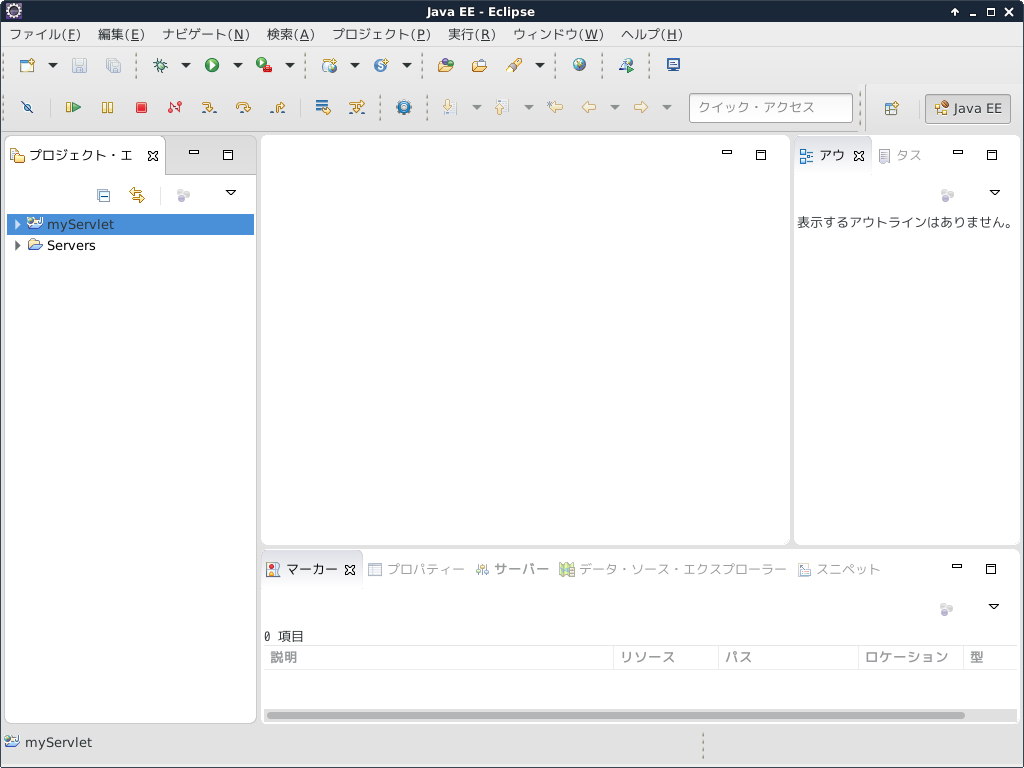Switch to データ・ソース・エクスプローラー tab
This screenshot has width=1024, height=768.
[673, 569]
